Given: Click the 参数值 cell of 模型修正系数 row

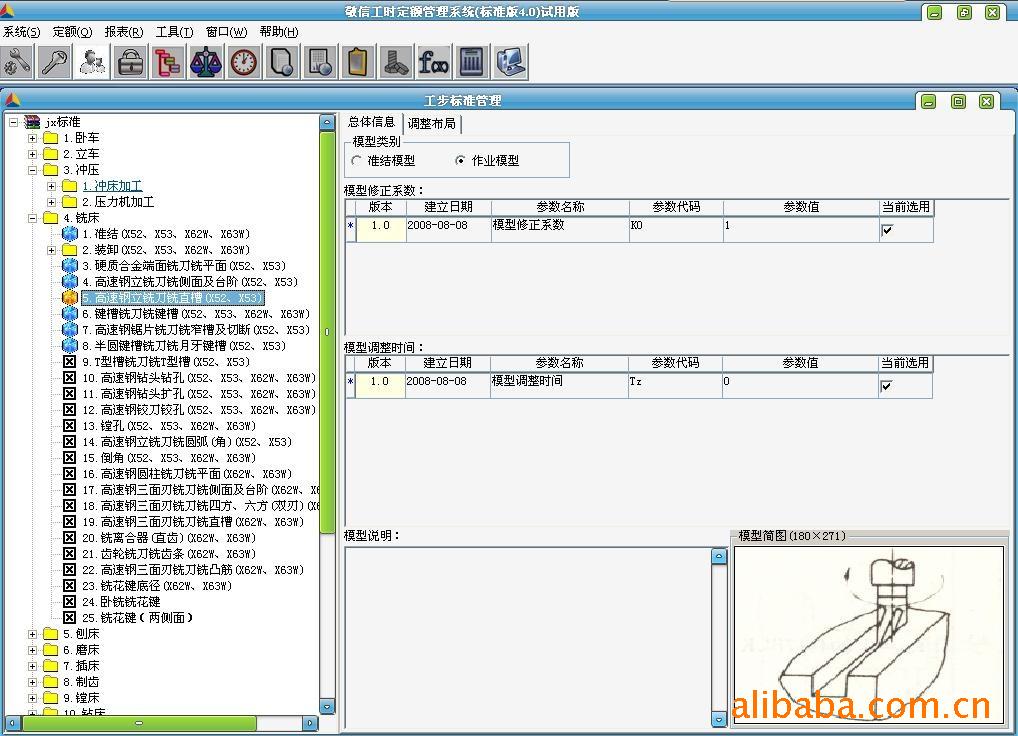Looking at the screenshot, I should tap(801, 229).
